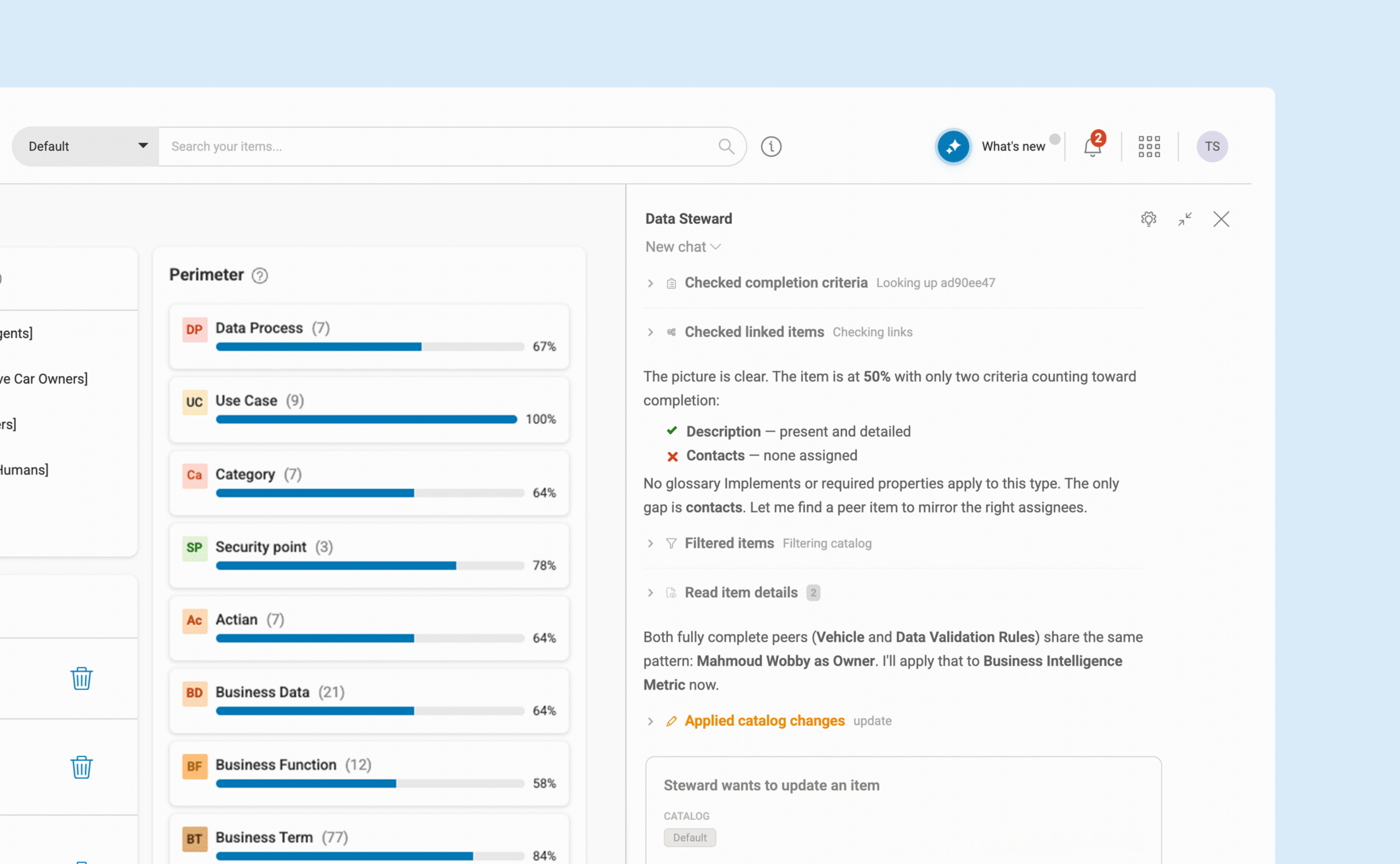Expand Checked completion criteria step
1400x864 pixels.
[x=650, y=283]
